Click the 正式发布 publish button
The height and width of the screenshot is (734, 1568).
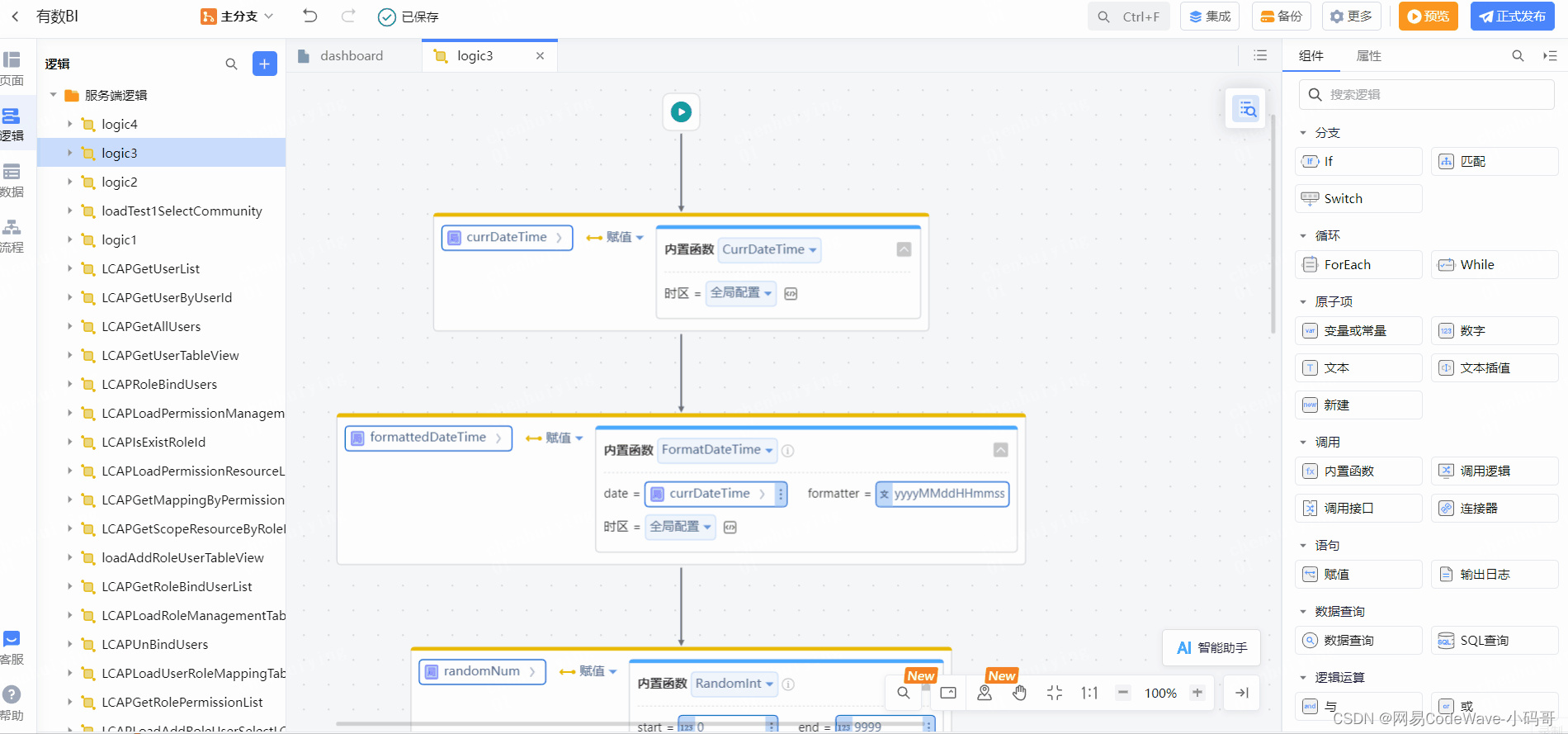point(1513,17)
